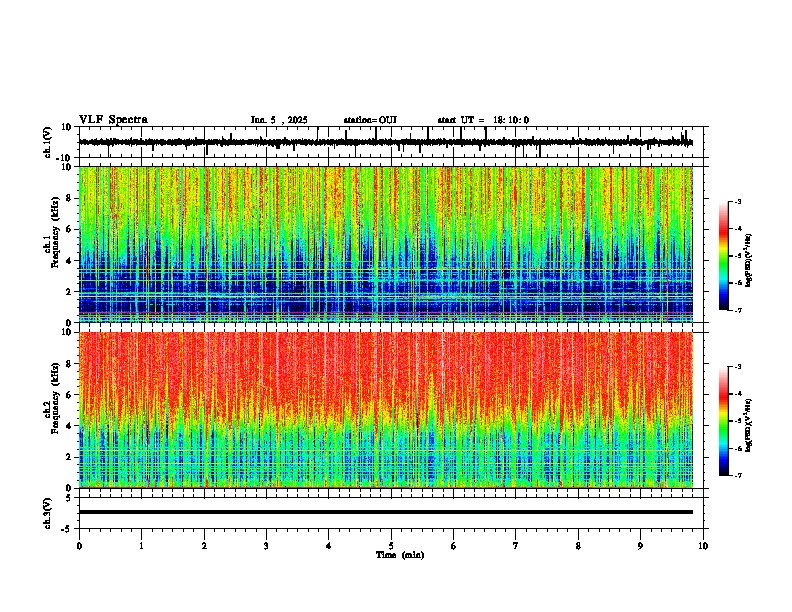Click the 2 kHz tick of ch.2 spectrogram
The height and width of the screenshot is (612, 792).
tap(69, 457)
